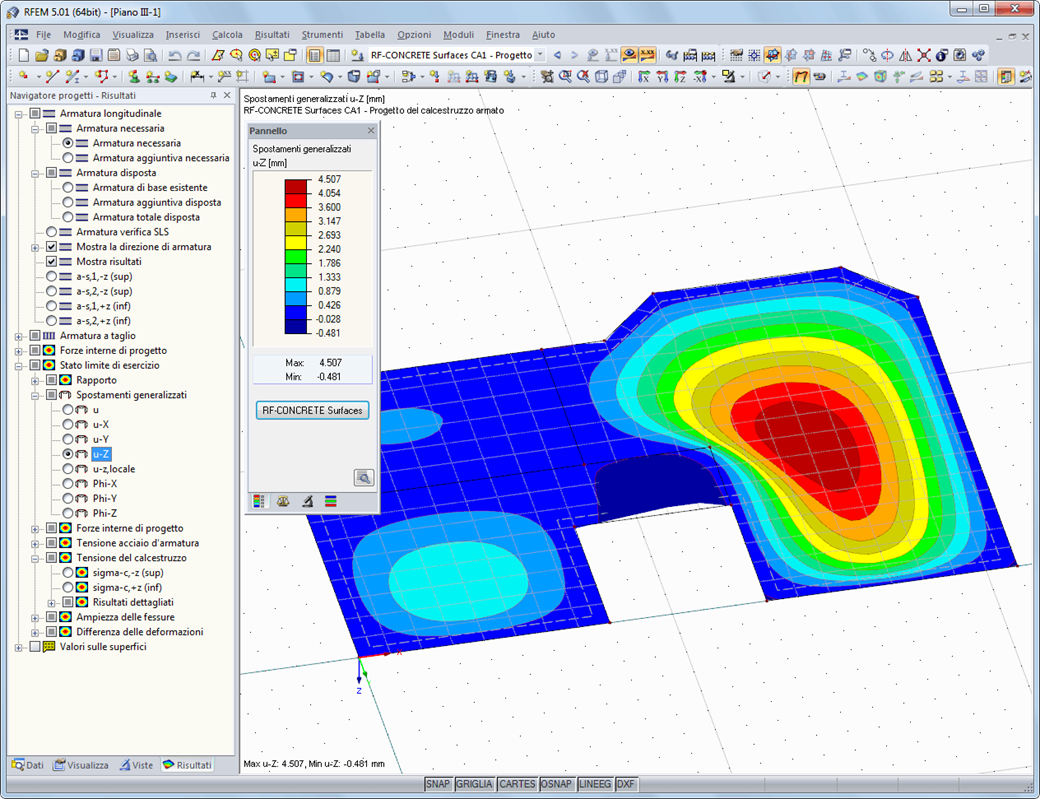Select the u-X radio button

[68, 425]
